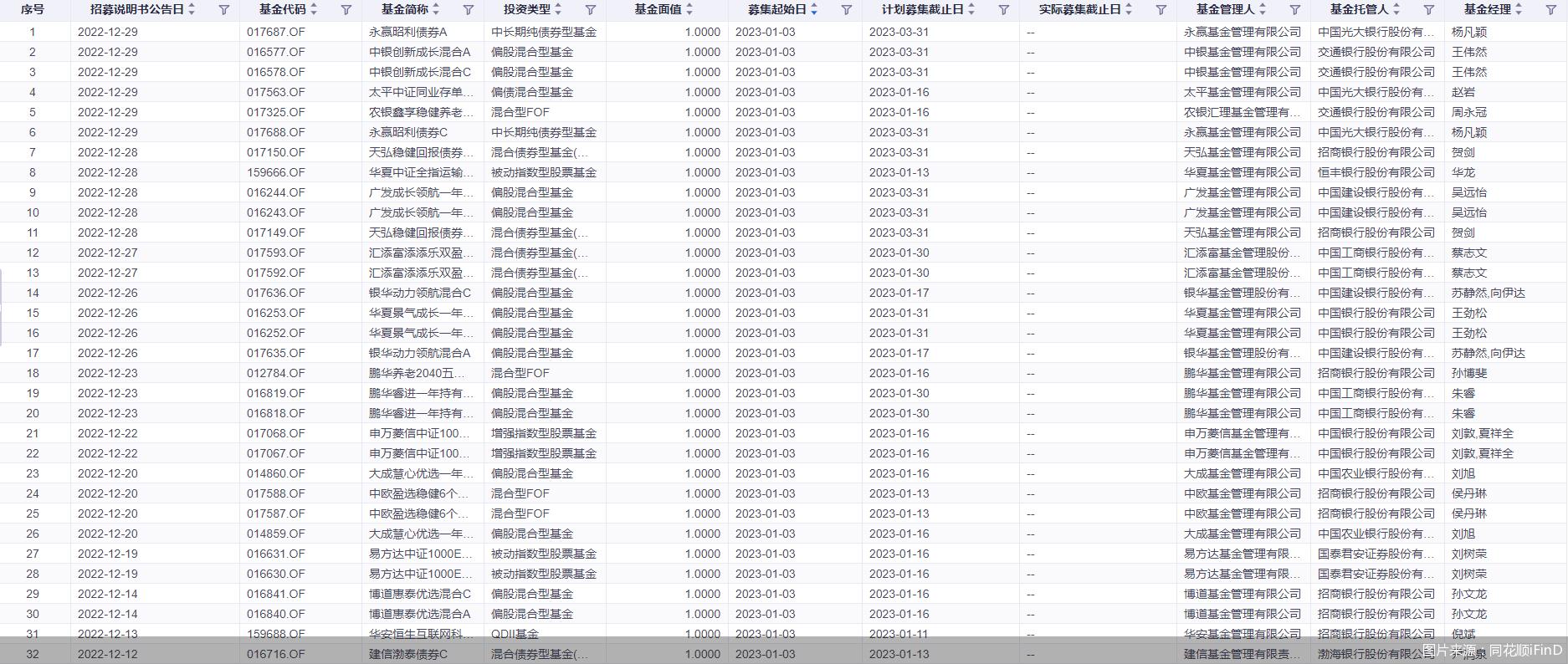Click row number 12 cell
Viewport: 1568px width, 664px height.
33,253
